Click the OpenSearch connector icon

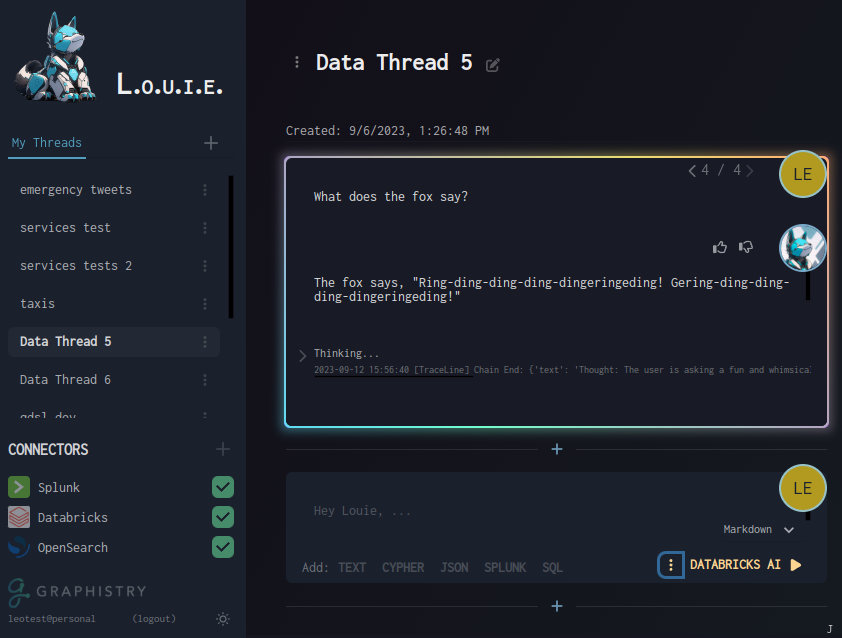(x=19, y=547)
